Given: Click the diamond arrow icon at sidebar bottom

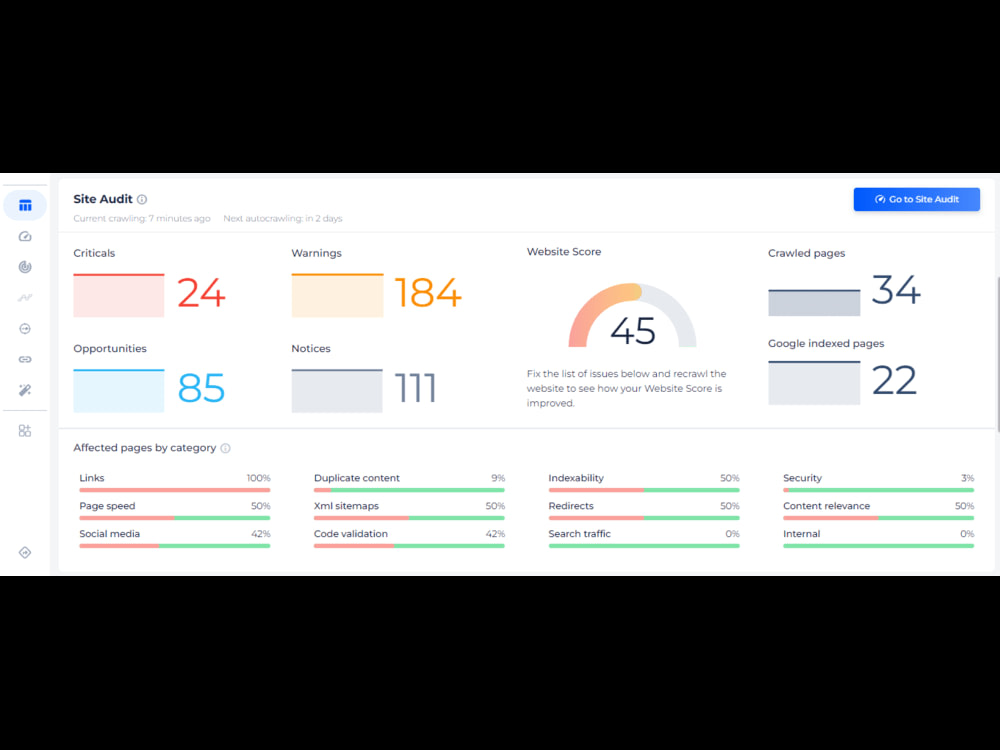Looking at the screenshot, I should pyautogui.click(x=25, y=552).
